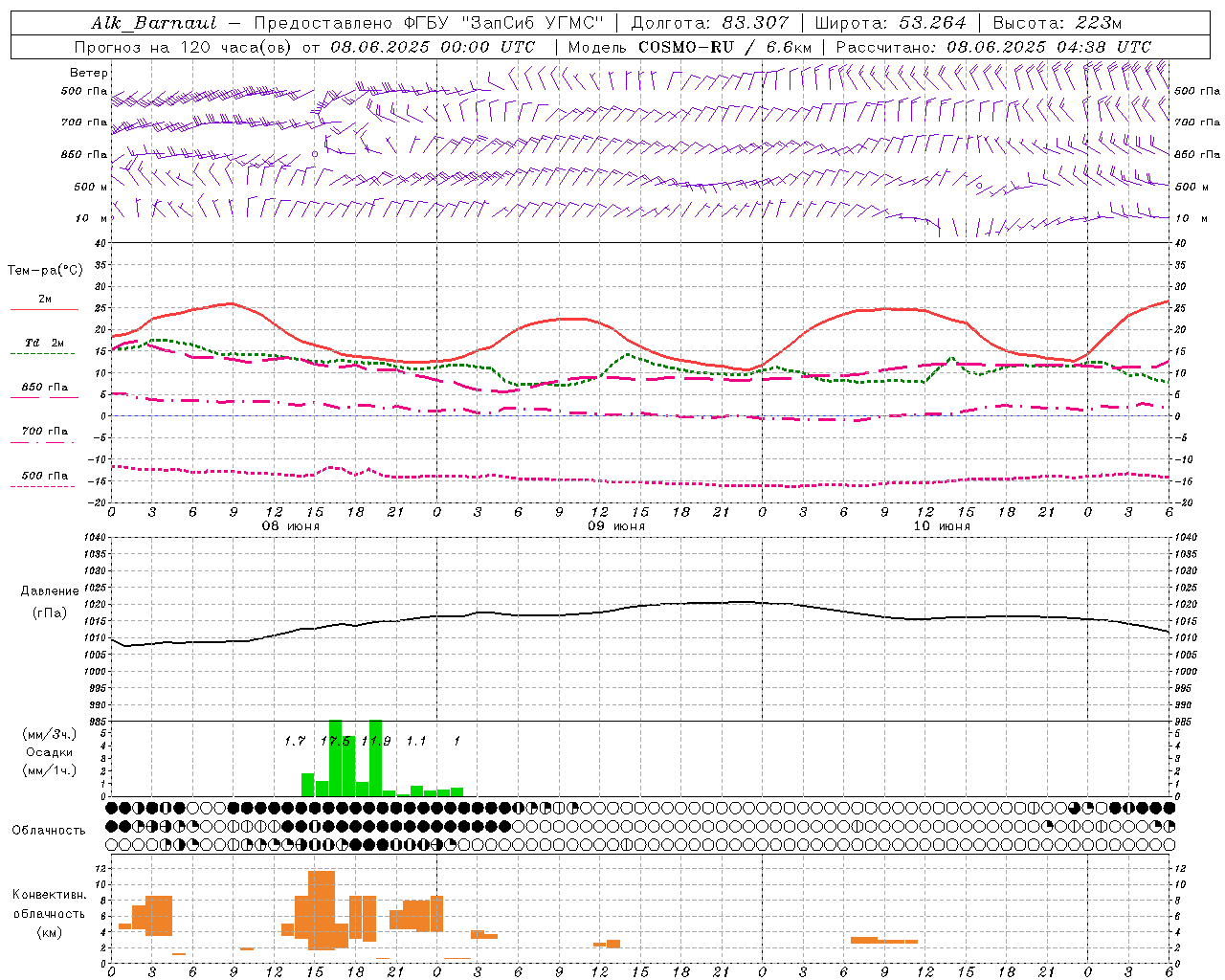Click the 08 июня date label
This screenshot has width=1225, height=980.
point(291,526)
